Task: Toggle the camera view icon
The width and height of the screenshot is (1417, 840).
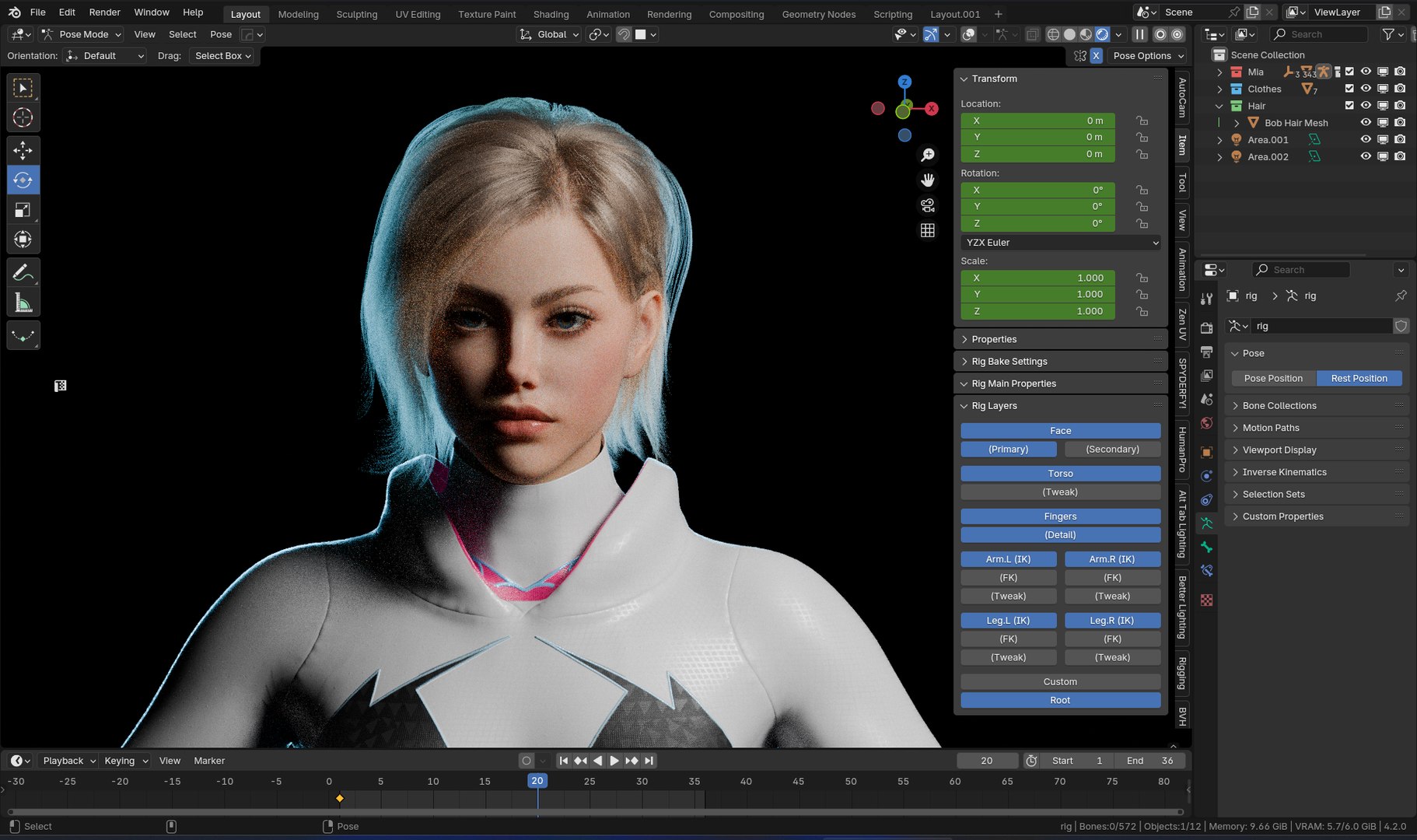Action: pyautogui.click(x=927, y=205)
